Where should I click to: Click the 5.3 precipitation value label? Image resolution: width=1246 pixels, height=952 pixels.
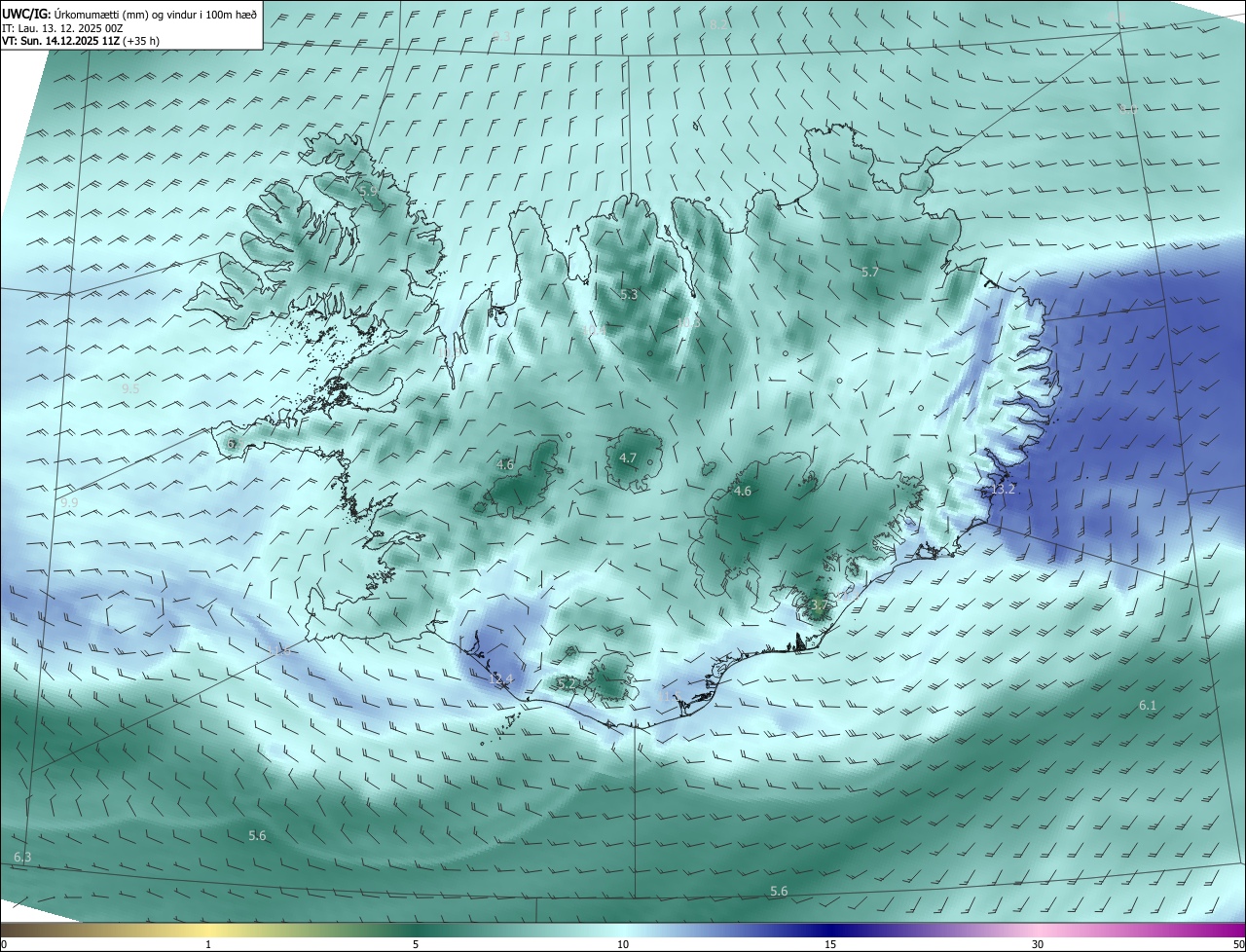click(629, 294)
